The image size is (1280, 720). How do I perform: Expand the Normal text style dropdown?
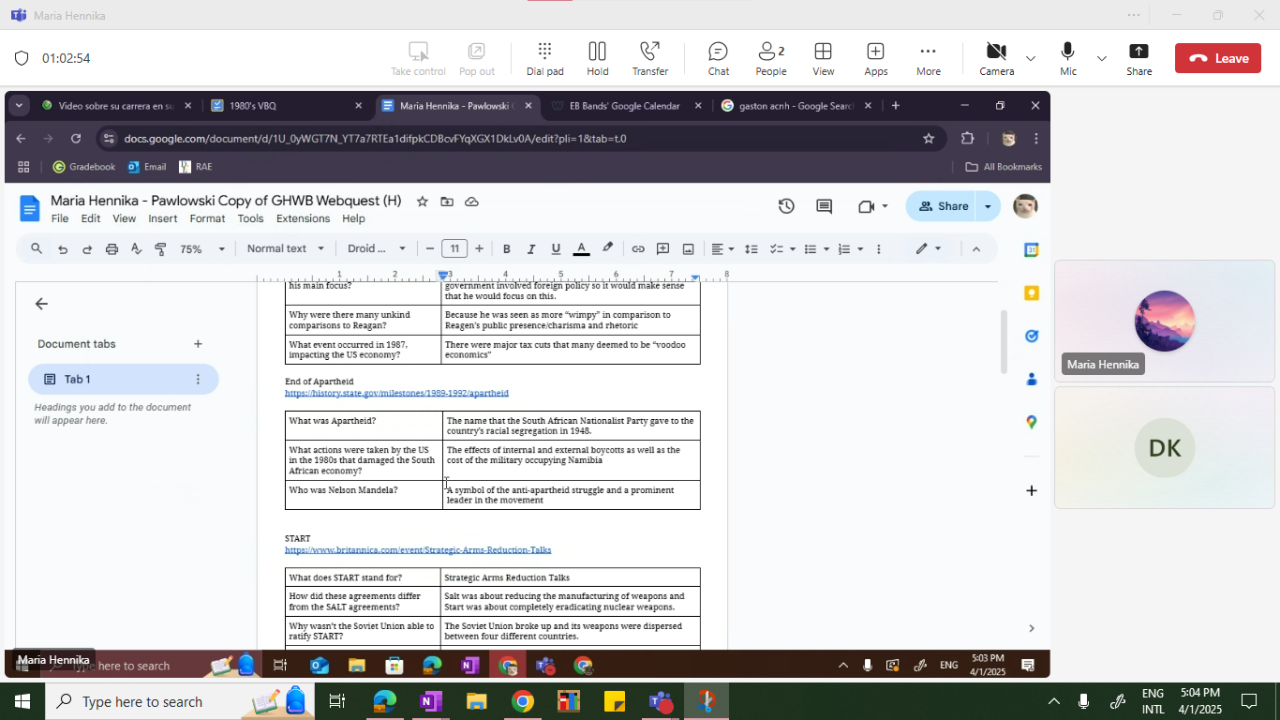(x=285, y=249)
